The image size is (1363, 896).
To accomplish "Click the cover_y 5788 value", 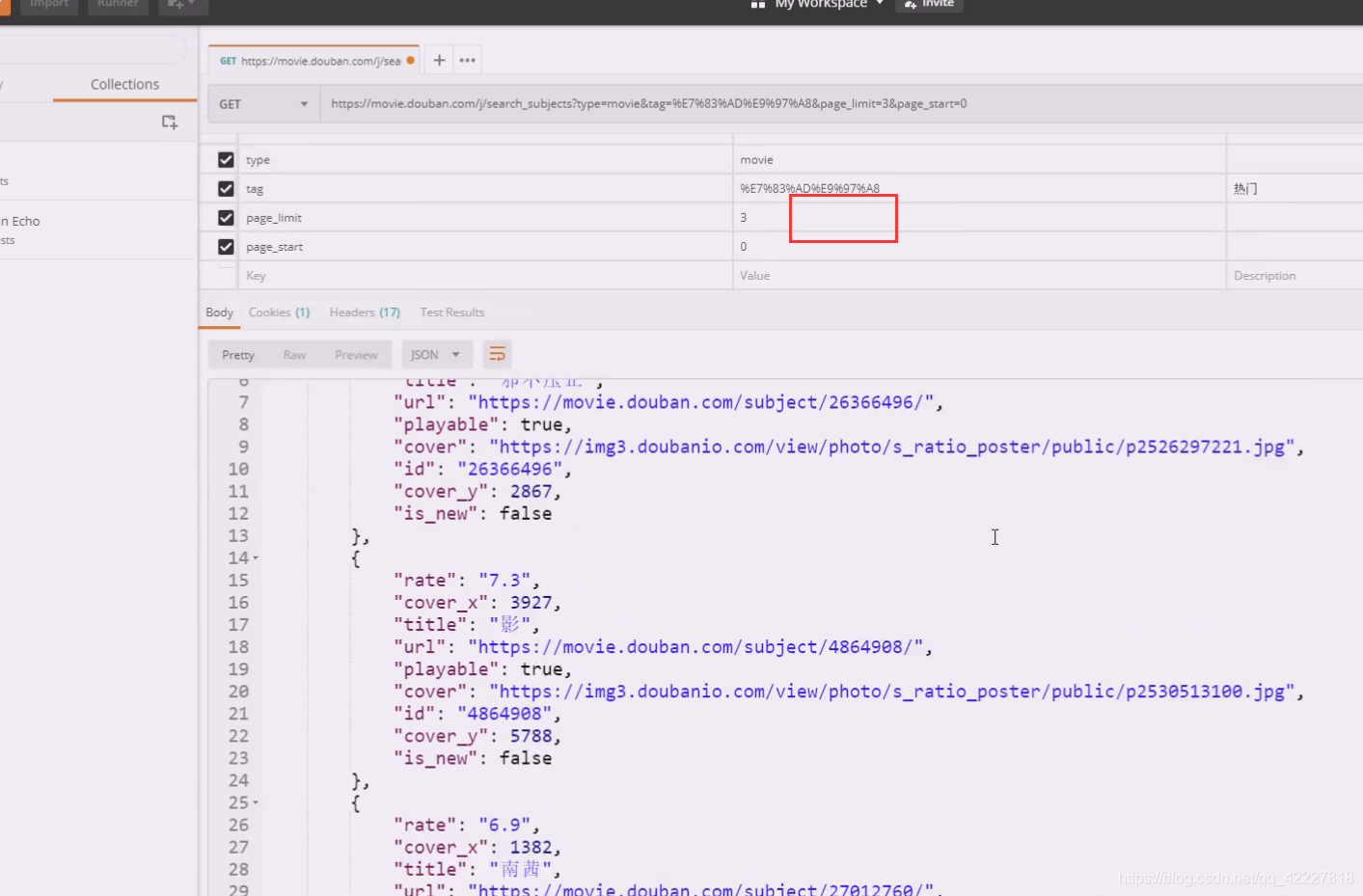I will 532,736.
